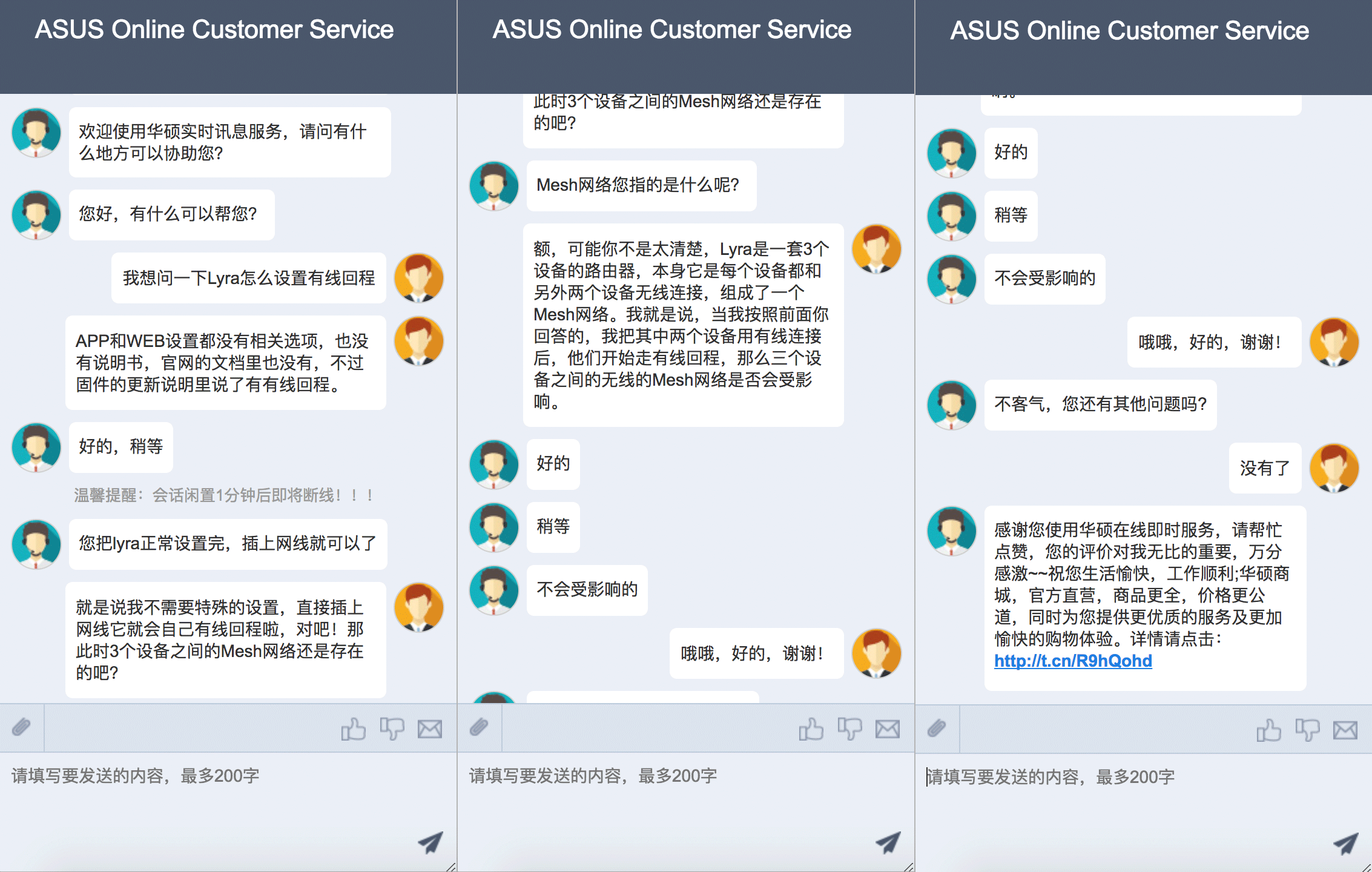Click the reminder 温馨提醒：会话闲置1分钟后即将断线
Image resolution: width=1372 pixels, height=872 pixels.
(223, 495)
